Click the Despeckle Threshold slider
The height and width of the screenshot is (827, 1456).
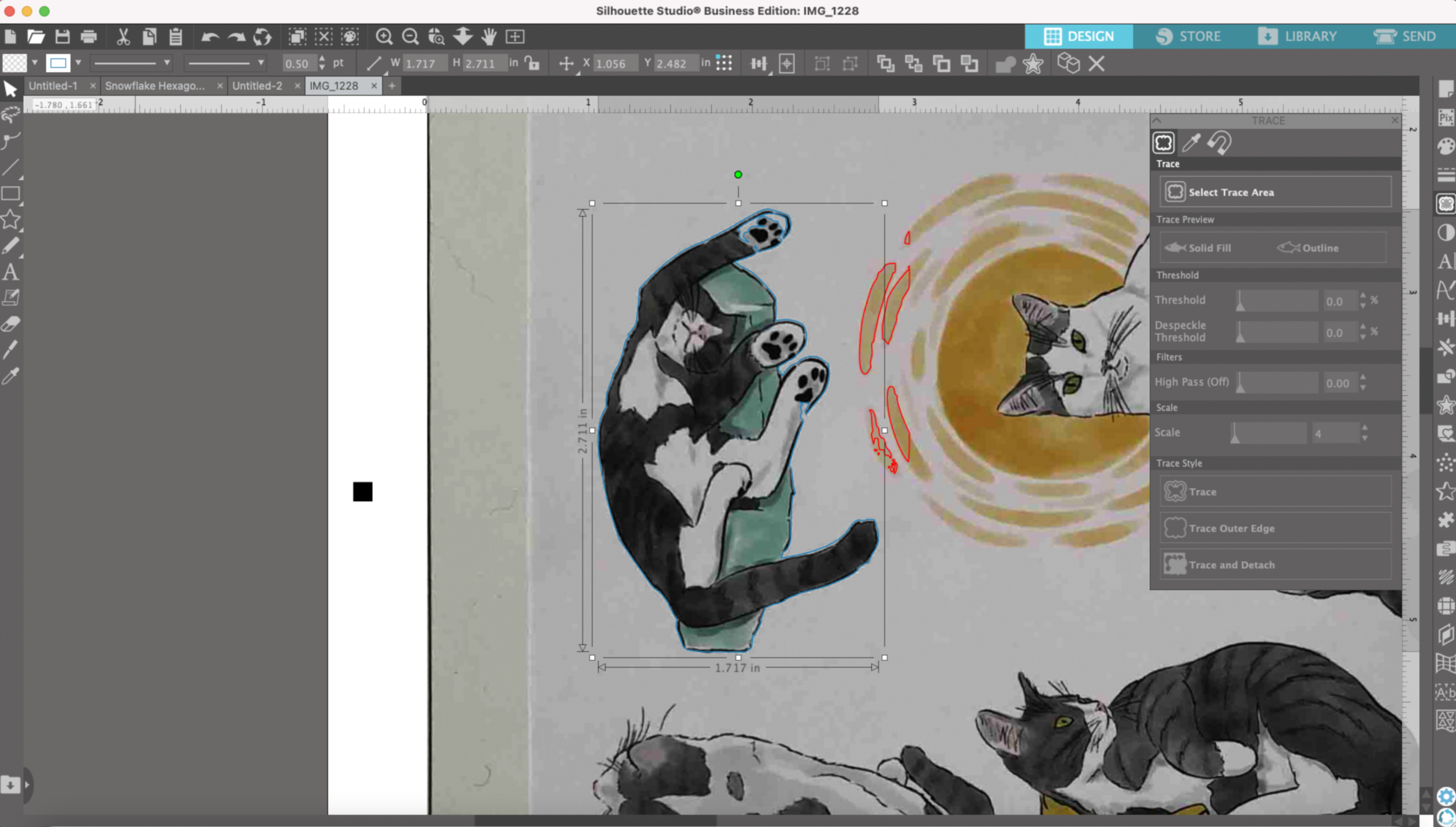tap(1277, 332)
